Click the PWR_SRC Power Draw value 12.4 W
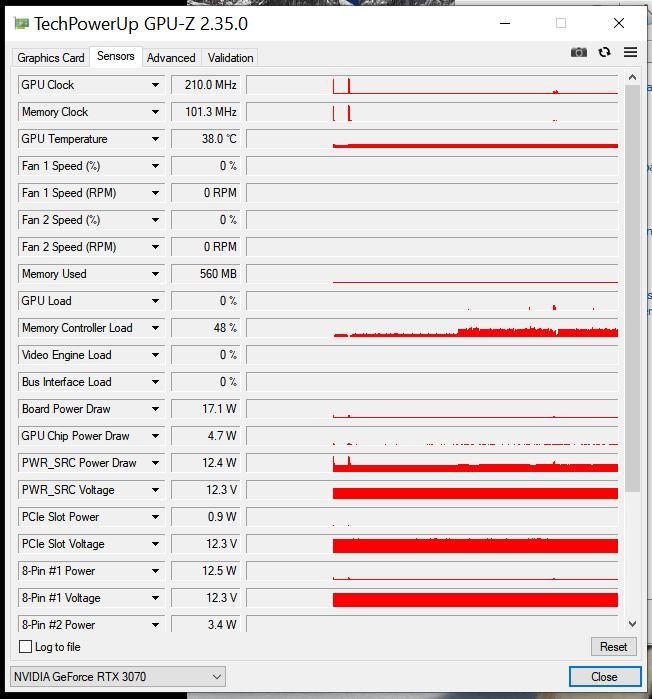The width and height of the screenshot is (652, 699). (206, 463)
